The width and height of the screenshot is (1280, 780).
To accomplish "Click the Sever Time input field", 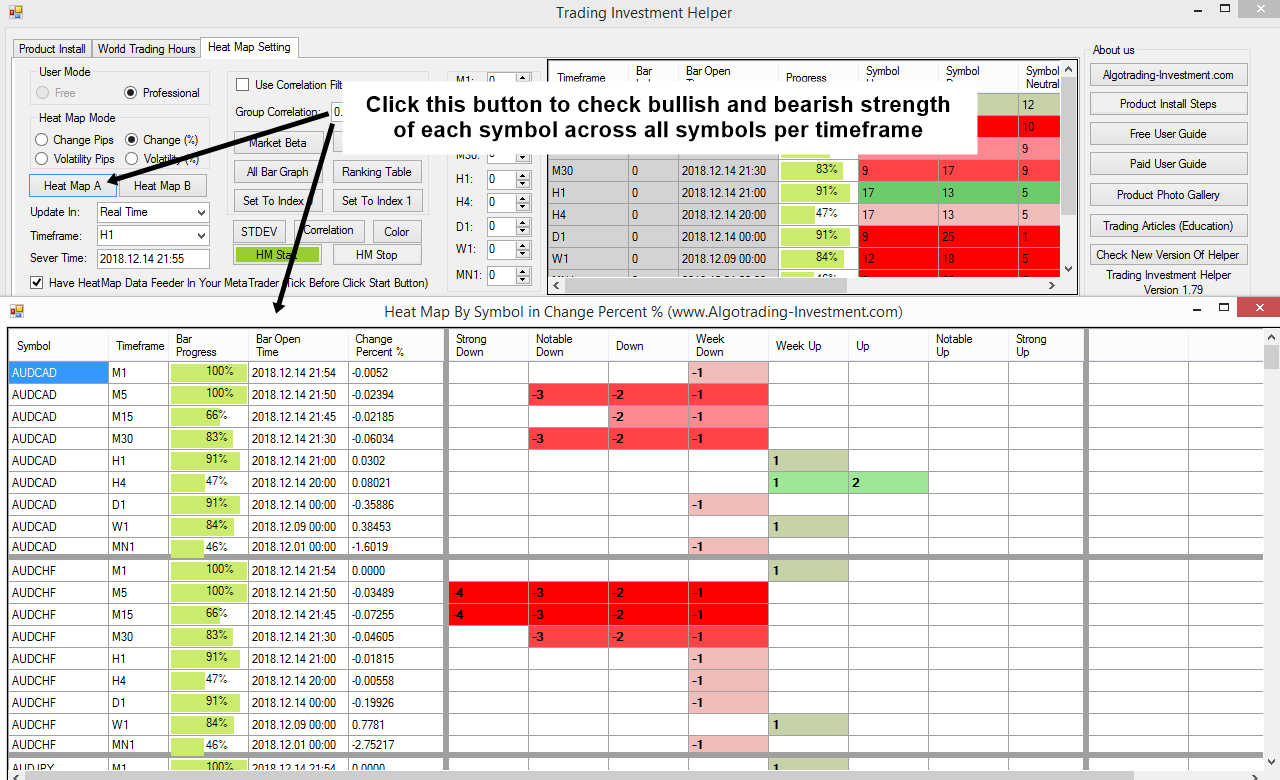I will coord(153,259).
